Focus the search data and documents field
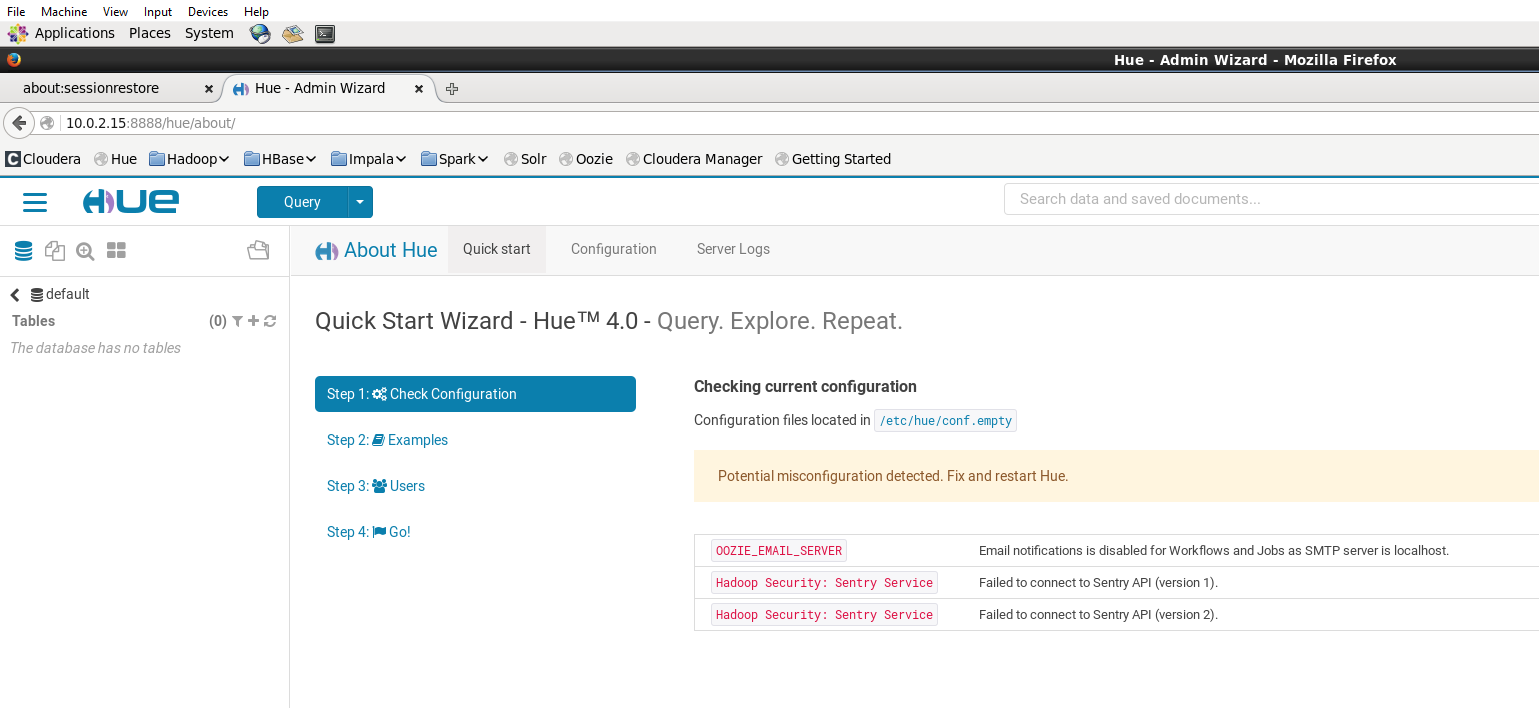 [x=1270, y=199]
